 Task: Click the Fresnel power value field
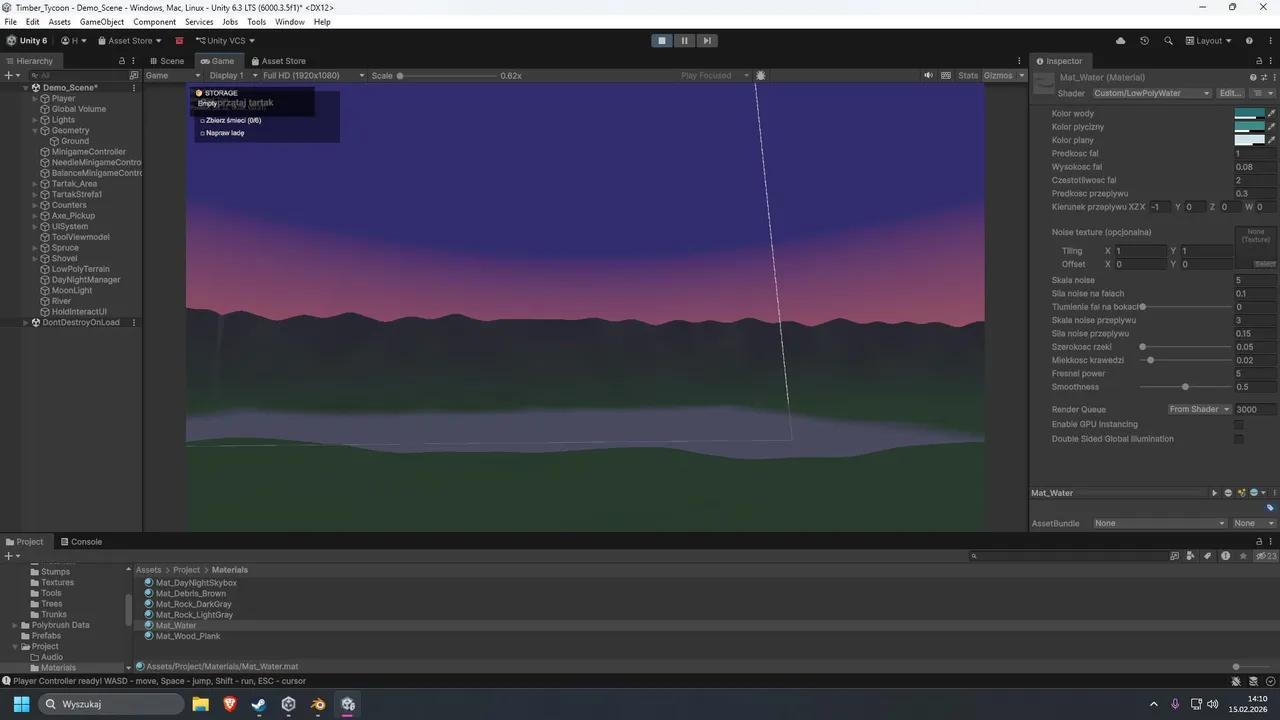point(1255,374)
